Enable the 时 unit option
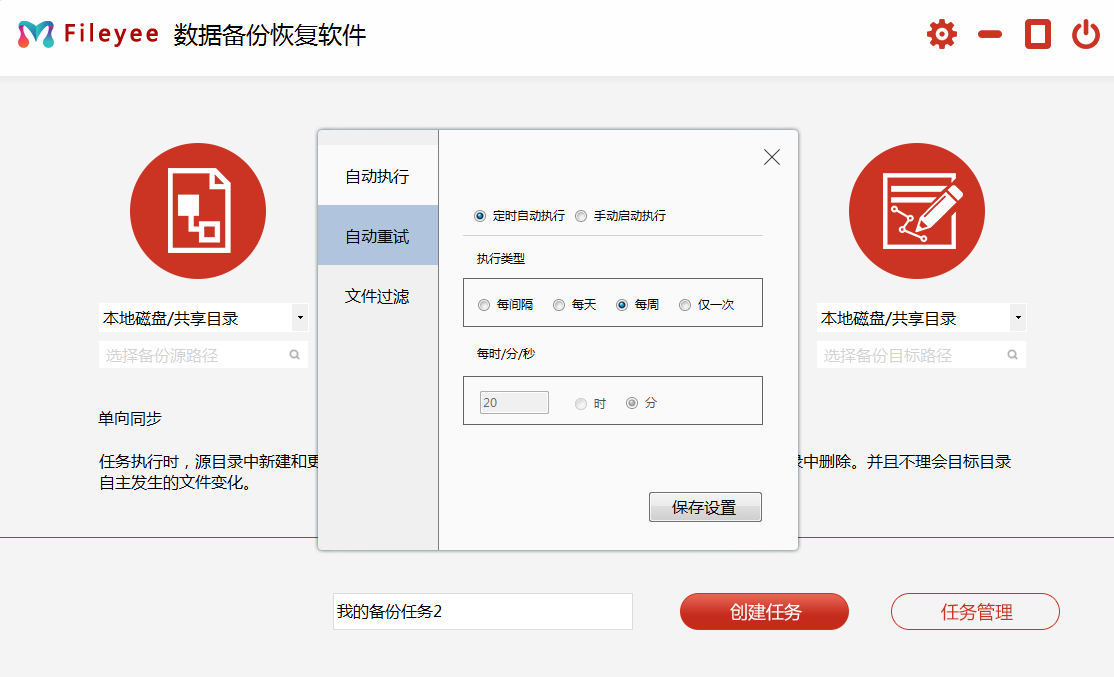Viewport: 1114px width, 677px height. click(581, 402)
